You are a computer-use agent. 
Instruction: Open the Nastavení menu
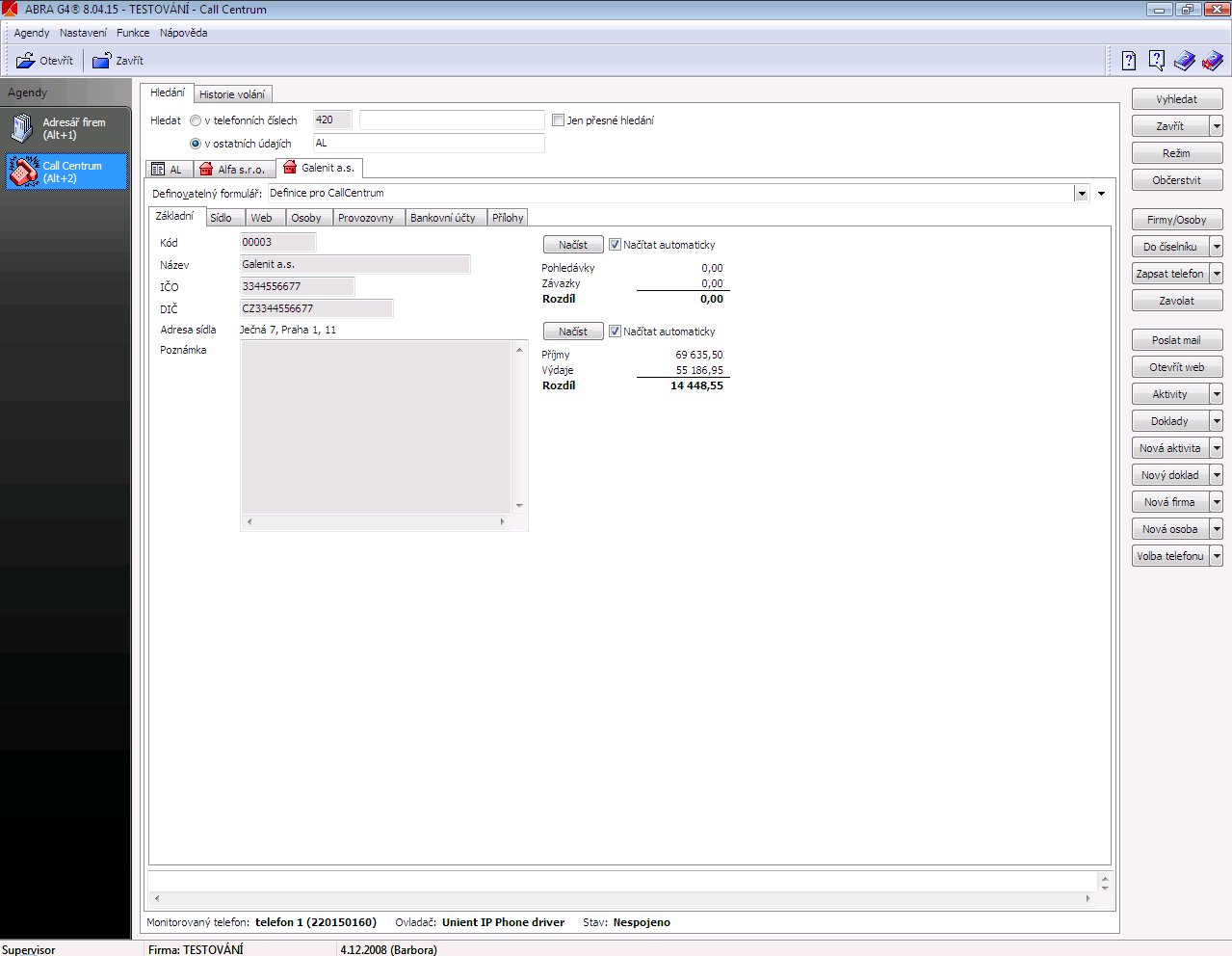click(x=84, y=33)
